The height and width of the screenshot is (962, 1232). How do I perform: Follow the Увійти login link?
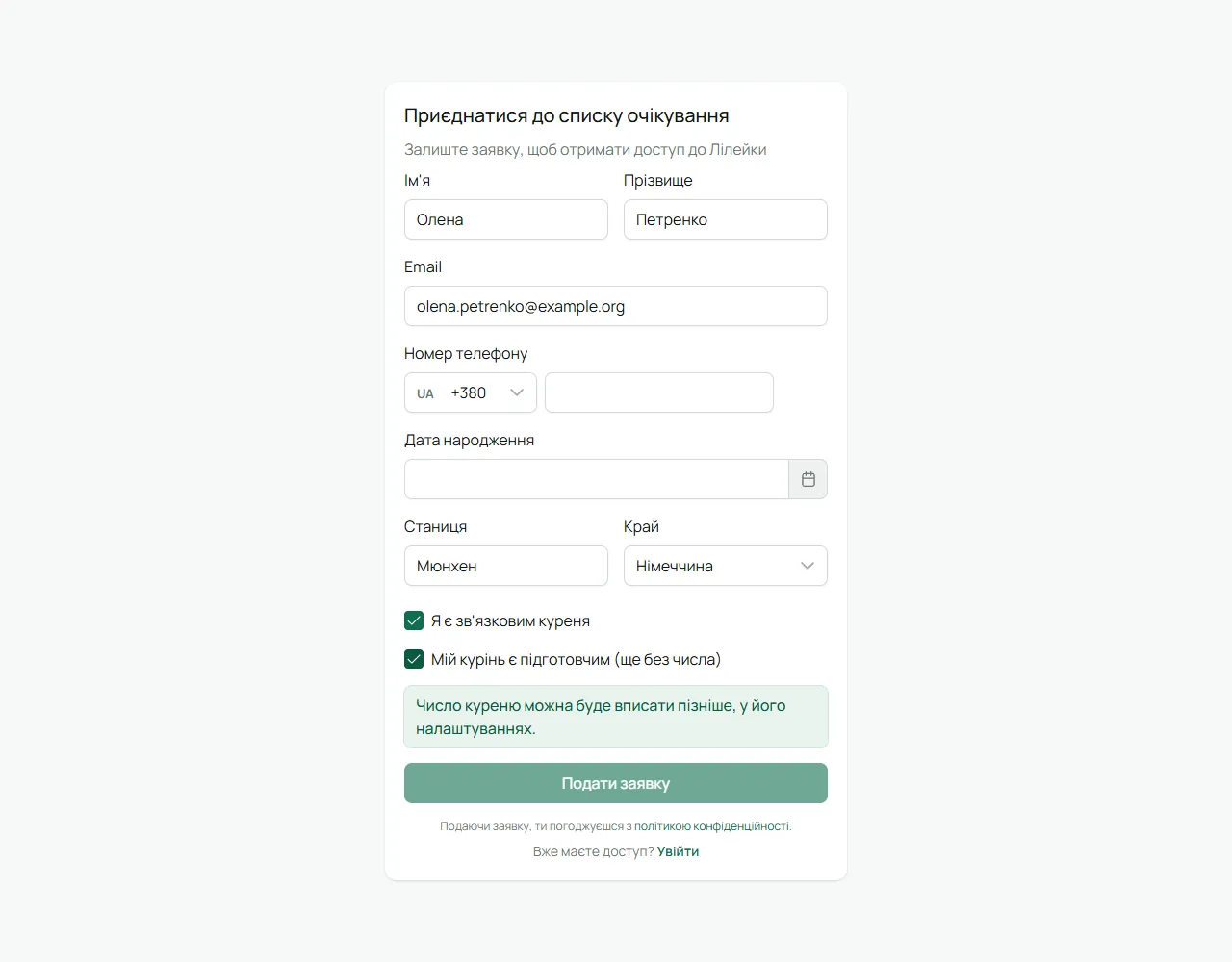click(679, 851)
